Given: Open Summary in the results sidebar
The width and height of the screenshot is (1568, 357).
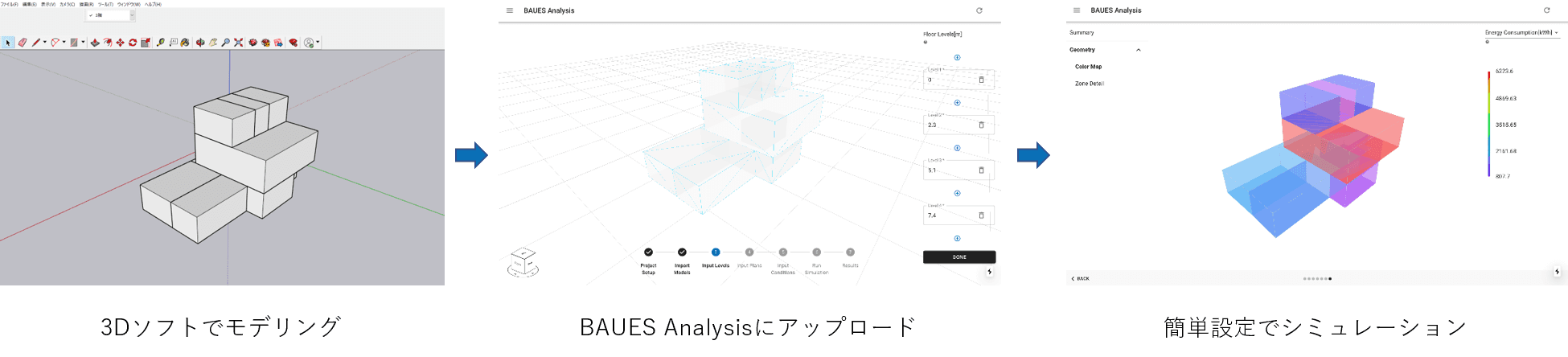Looking at the screenshot, I should pyautogui.click(x=1082, y=33).
